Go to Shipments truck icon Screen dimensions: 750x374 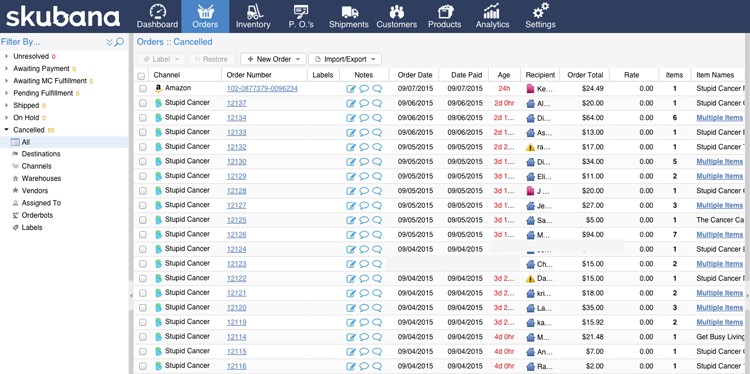[x=350, y=11]
